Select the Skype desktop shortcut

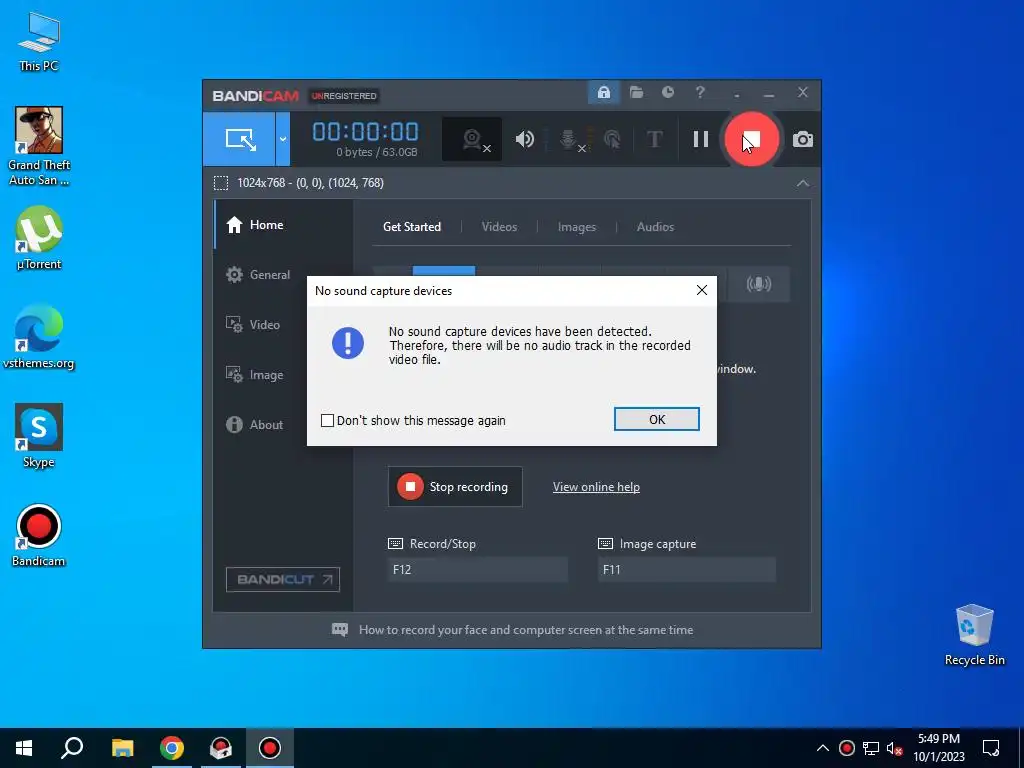pos(39,436)
